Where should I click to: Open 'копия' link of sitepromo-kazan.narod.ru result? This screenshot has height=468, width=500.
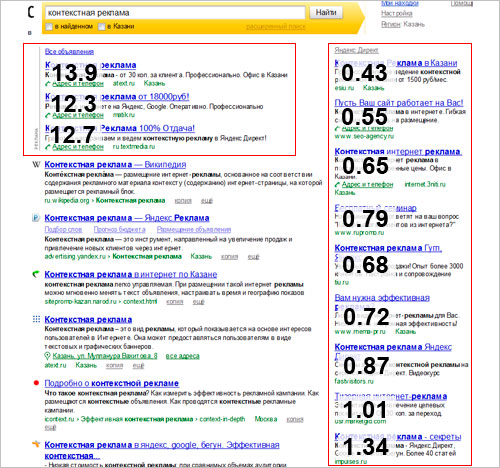pyautogui.click(x=175, y=302)
